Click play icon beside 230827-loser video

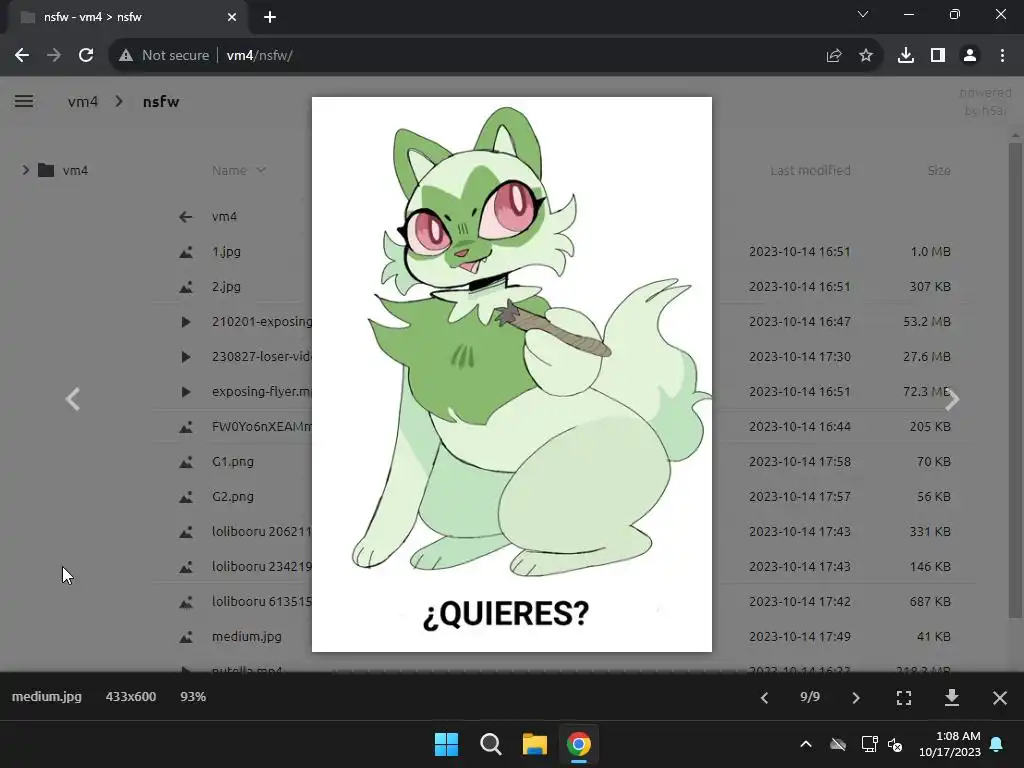(x=185, y=357)
